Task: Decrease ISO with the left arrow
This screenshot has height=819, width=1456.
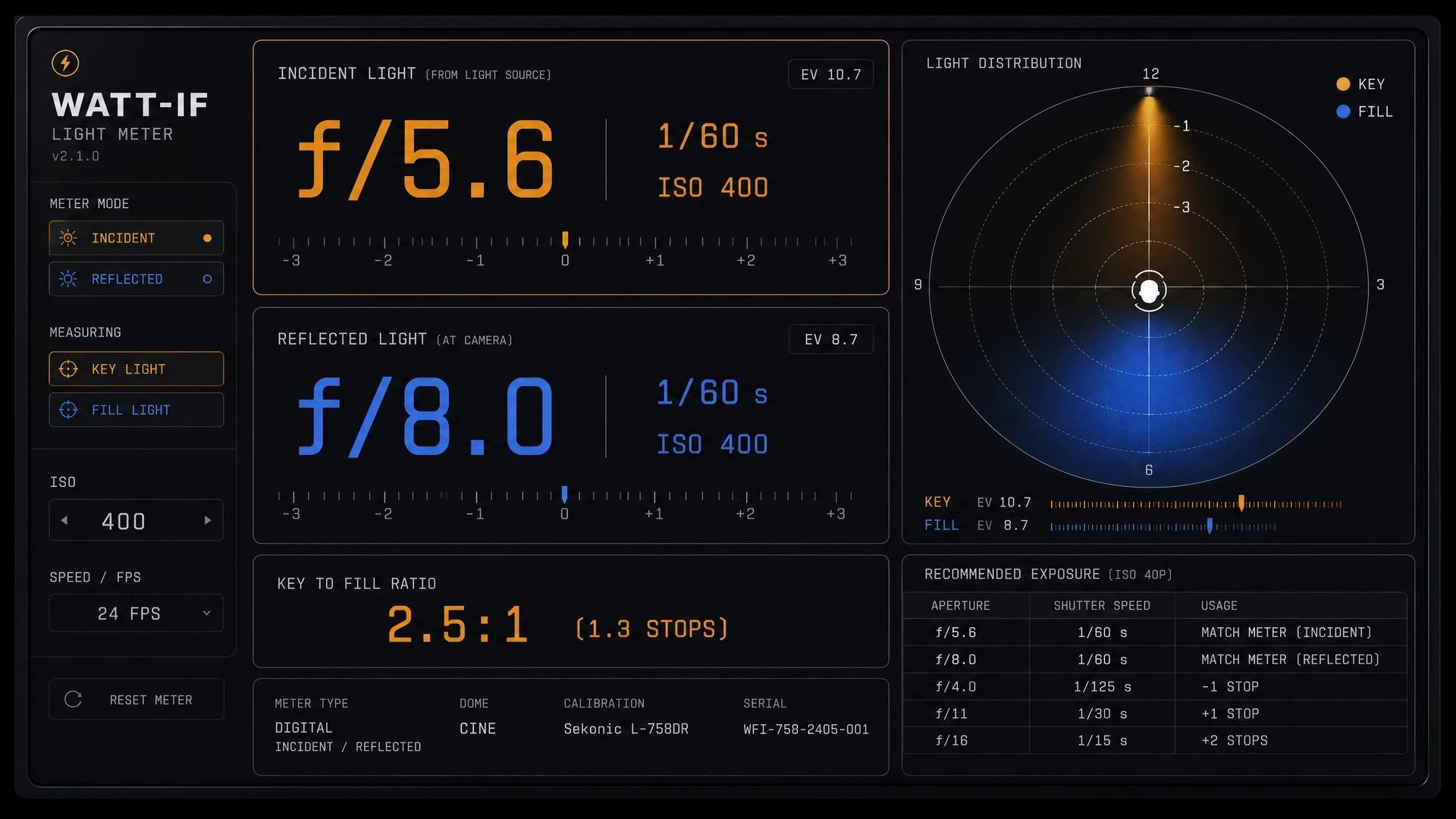Action: pyautogui.click(x=64, y=520)
